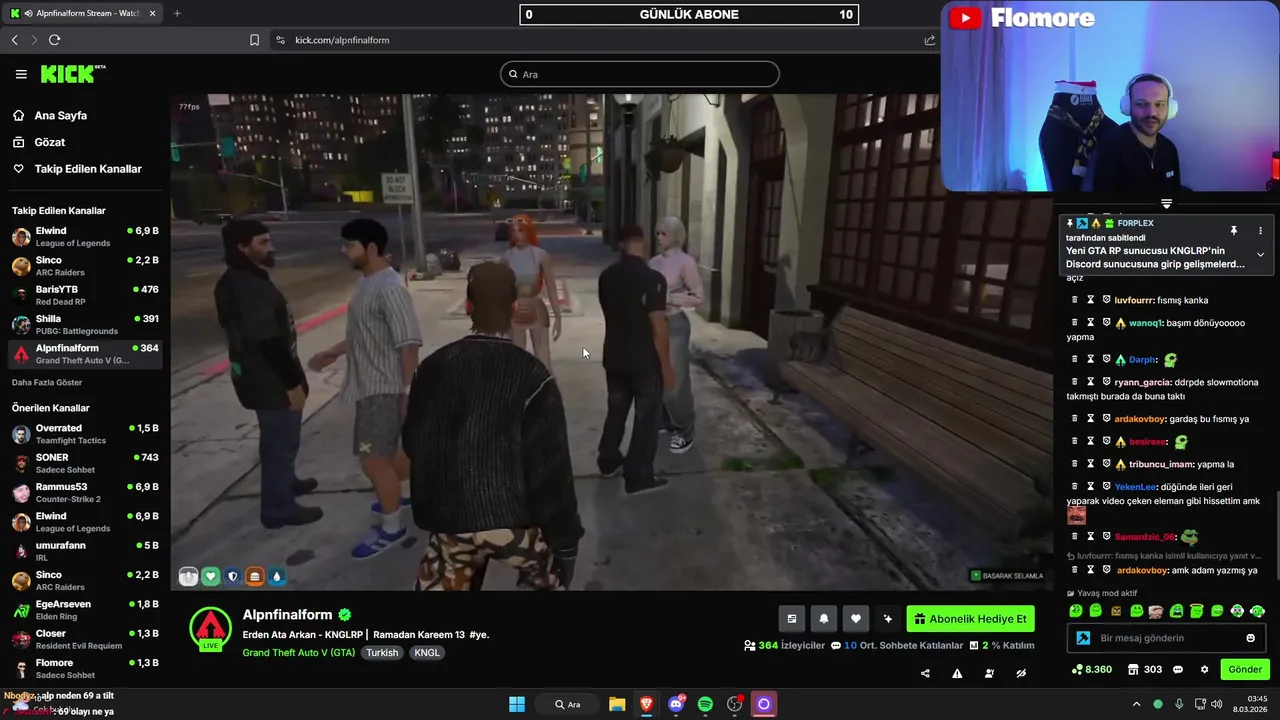Open a new browser tab

[177, 13]
